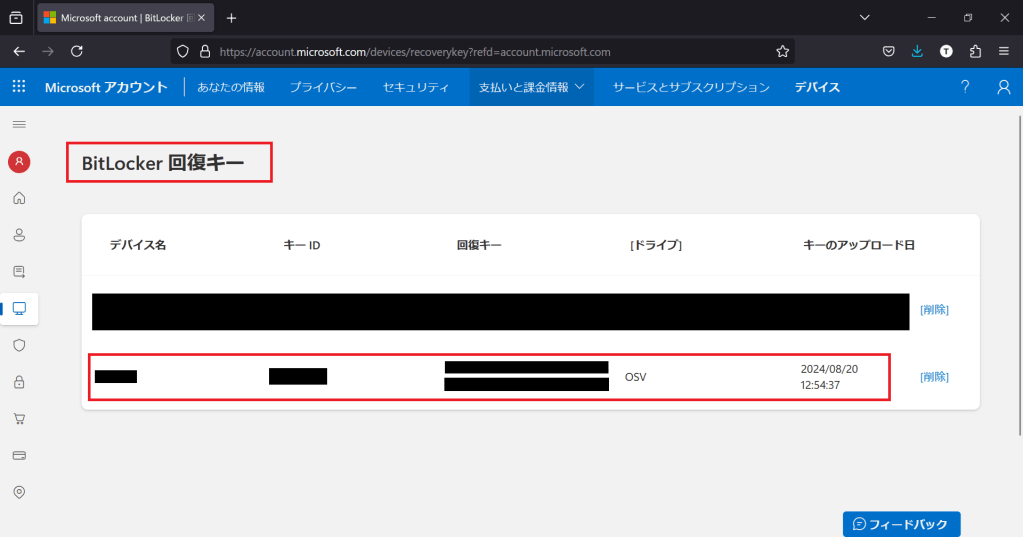Click the padlock icon in left sidebar
The image size is (1023, 537).
(x=19, y=382)
